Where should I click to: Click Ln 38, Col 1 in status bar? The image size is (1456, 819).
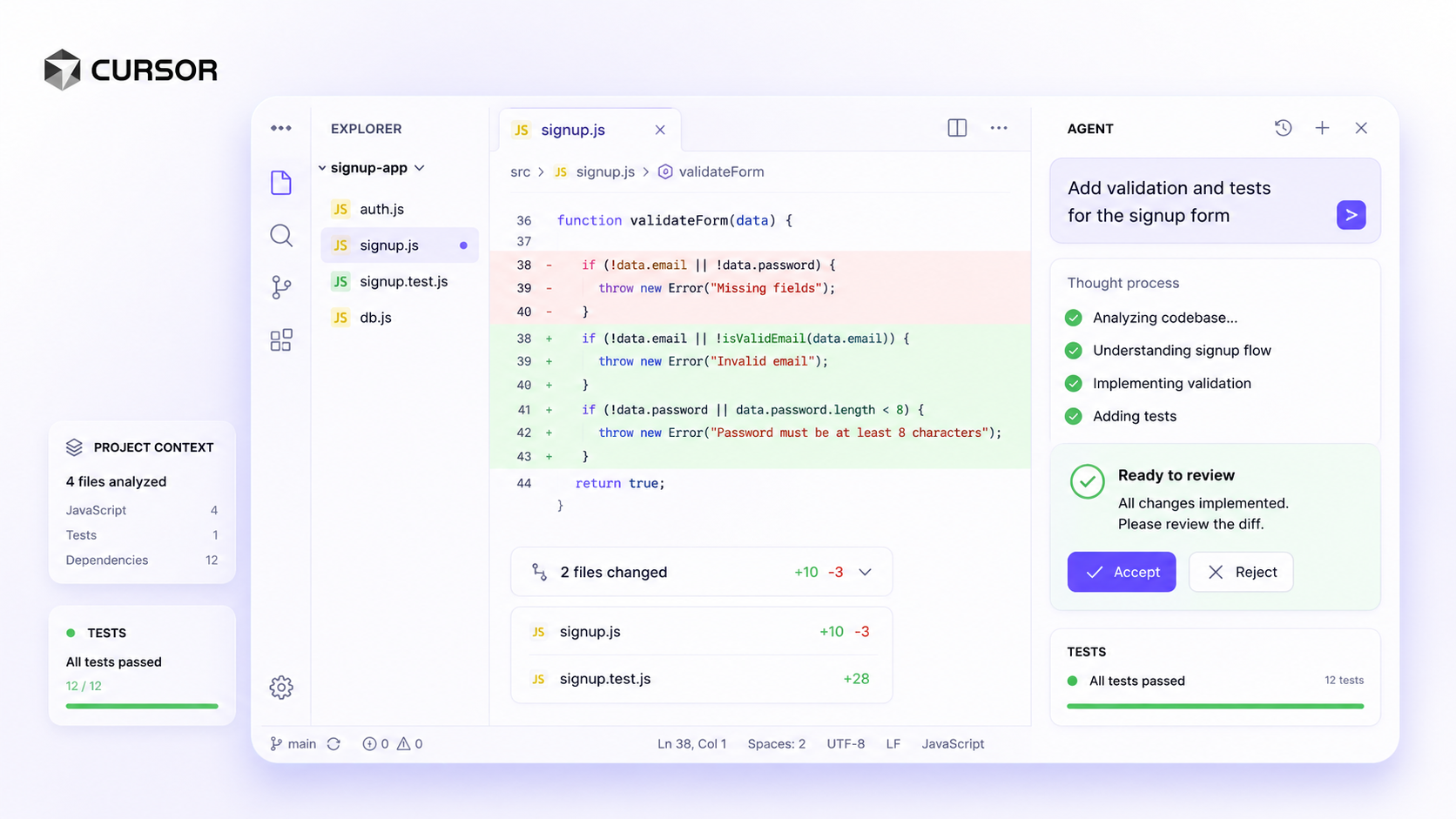click(x=691, y=744)
